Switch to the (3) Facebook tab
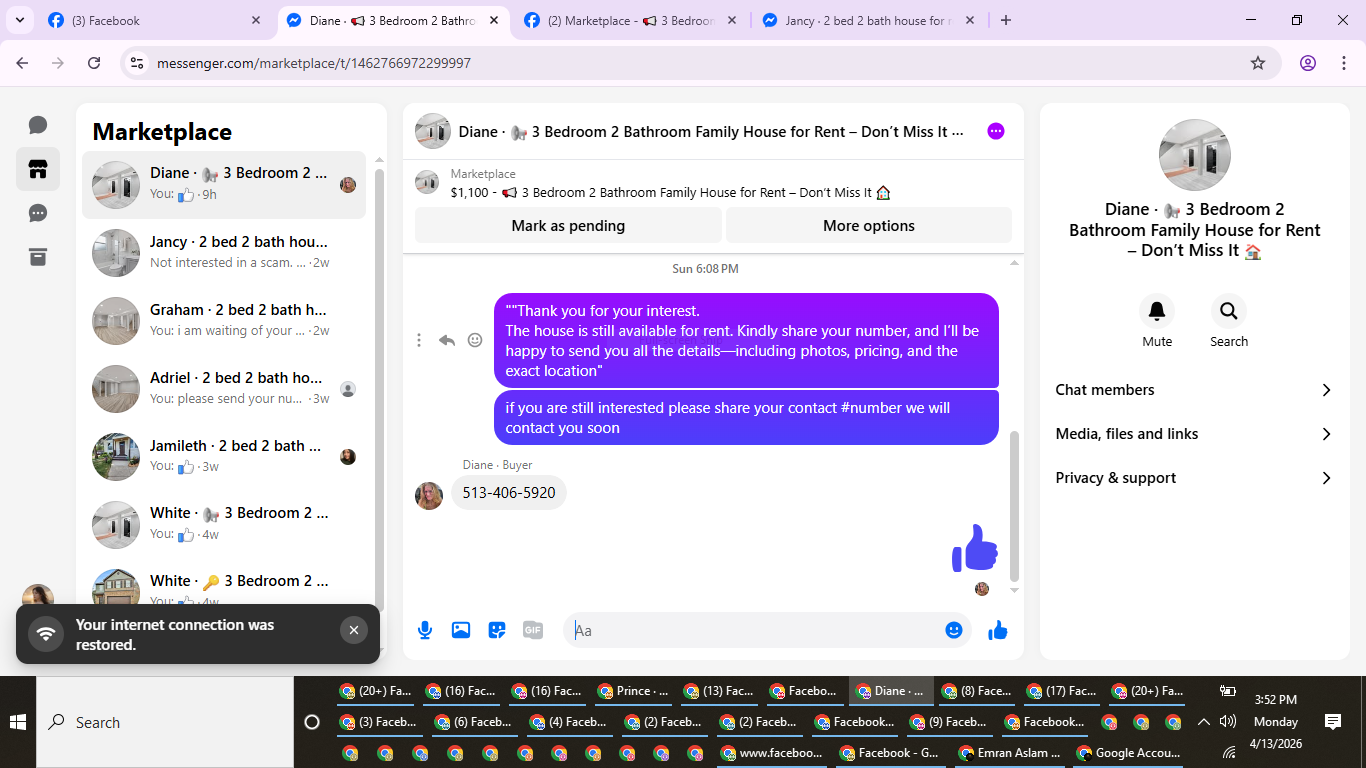 [x=155, y=20]
